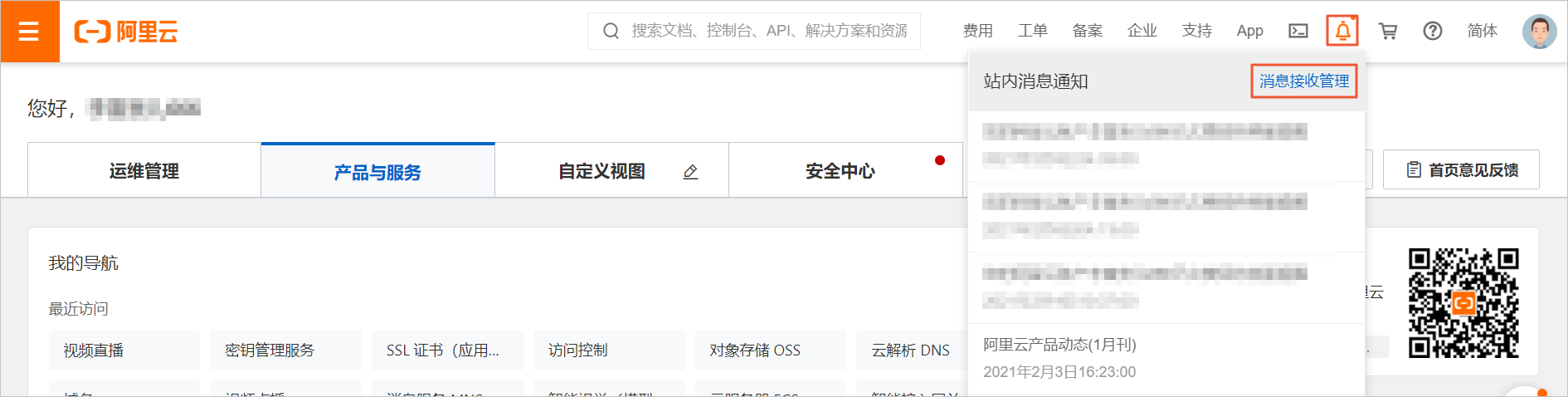Screen dimensions: 1568x397
Task: Open the 工单 menu
Action: [x=1032, y=31]
